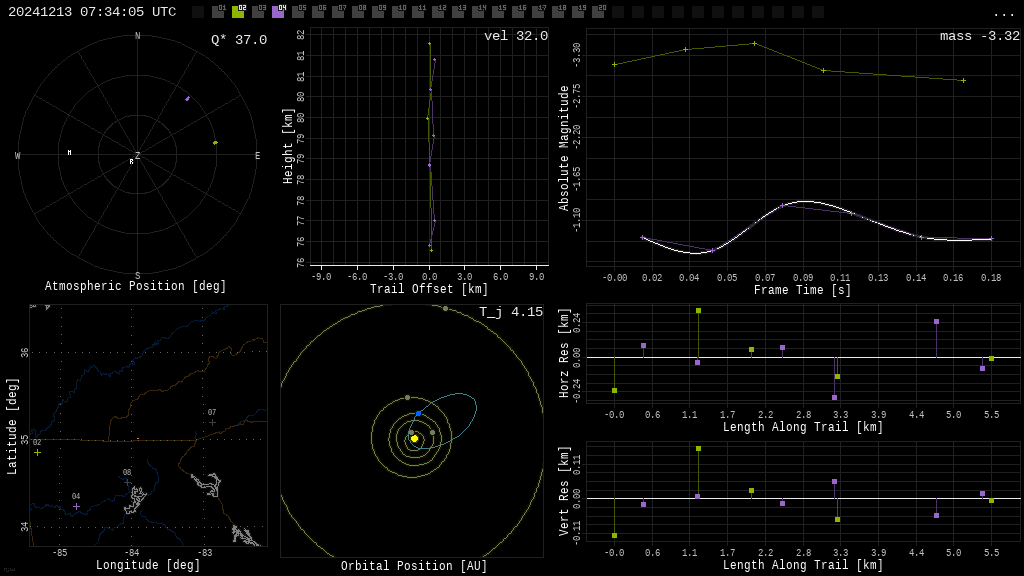Open the three-dots menu at top right
This screenshot has height=576, width=1024.
(1003, 13)
